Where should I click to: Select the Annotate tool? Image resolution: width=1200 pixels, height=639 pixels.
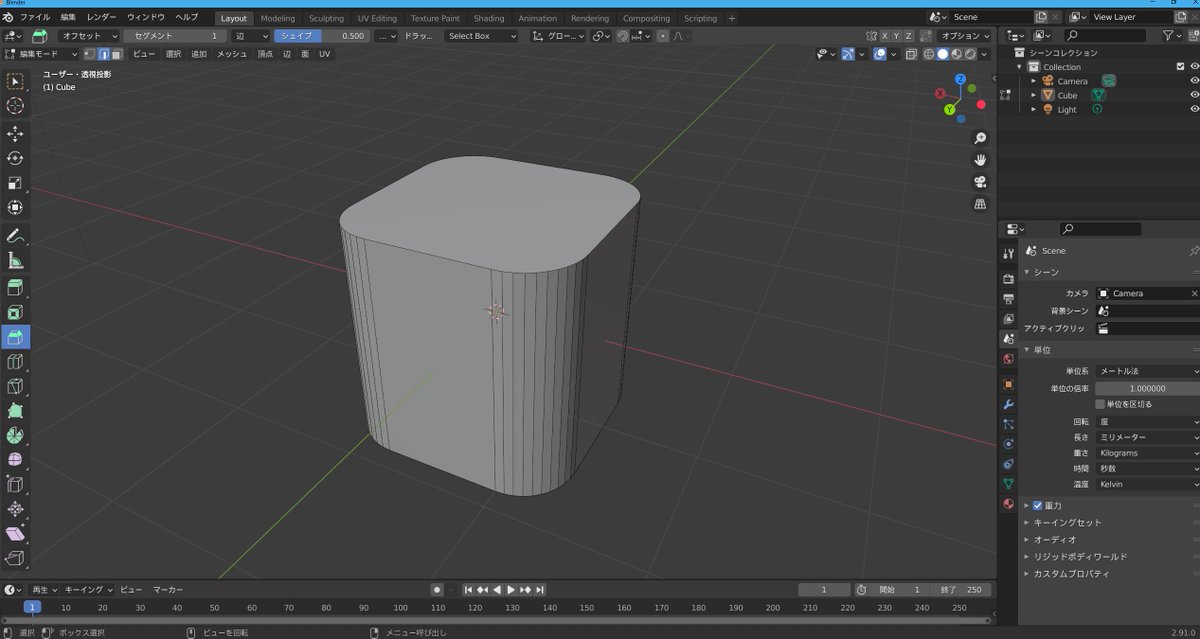[15, 237]
